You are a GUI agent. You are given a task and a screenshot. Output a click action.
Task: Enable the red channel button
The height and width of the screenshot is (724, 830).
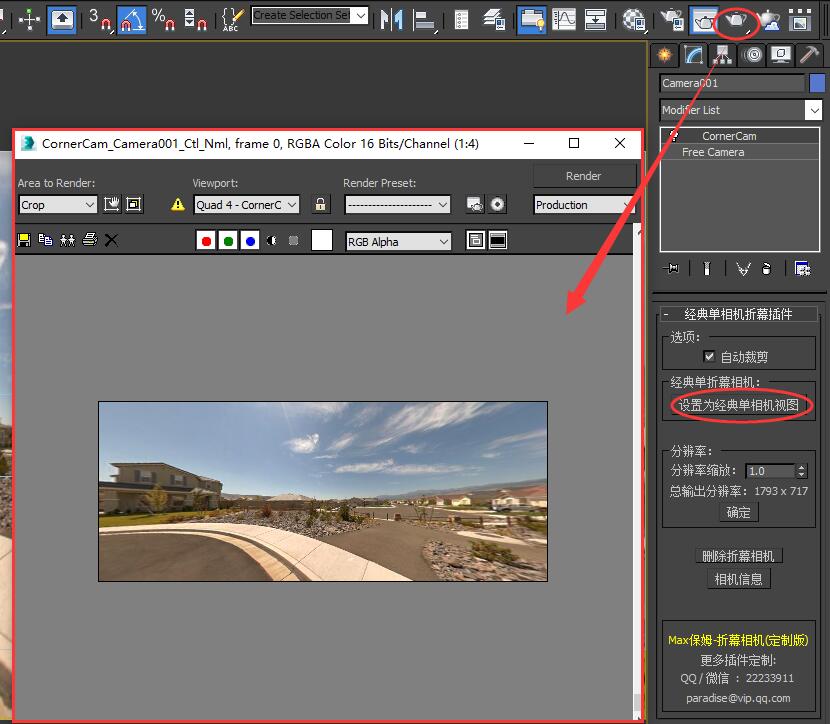[206, 241]
